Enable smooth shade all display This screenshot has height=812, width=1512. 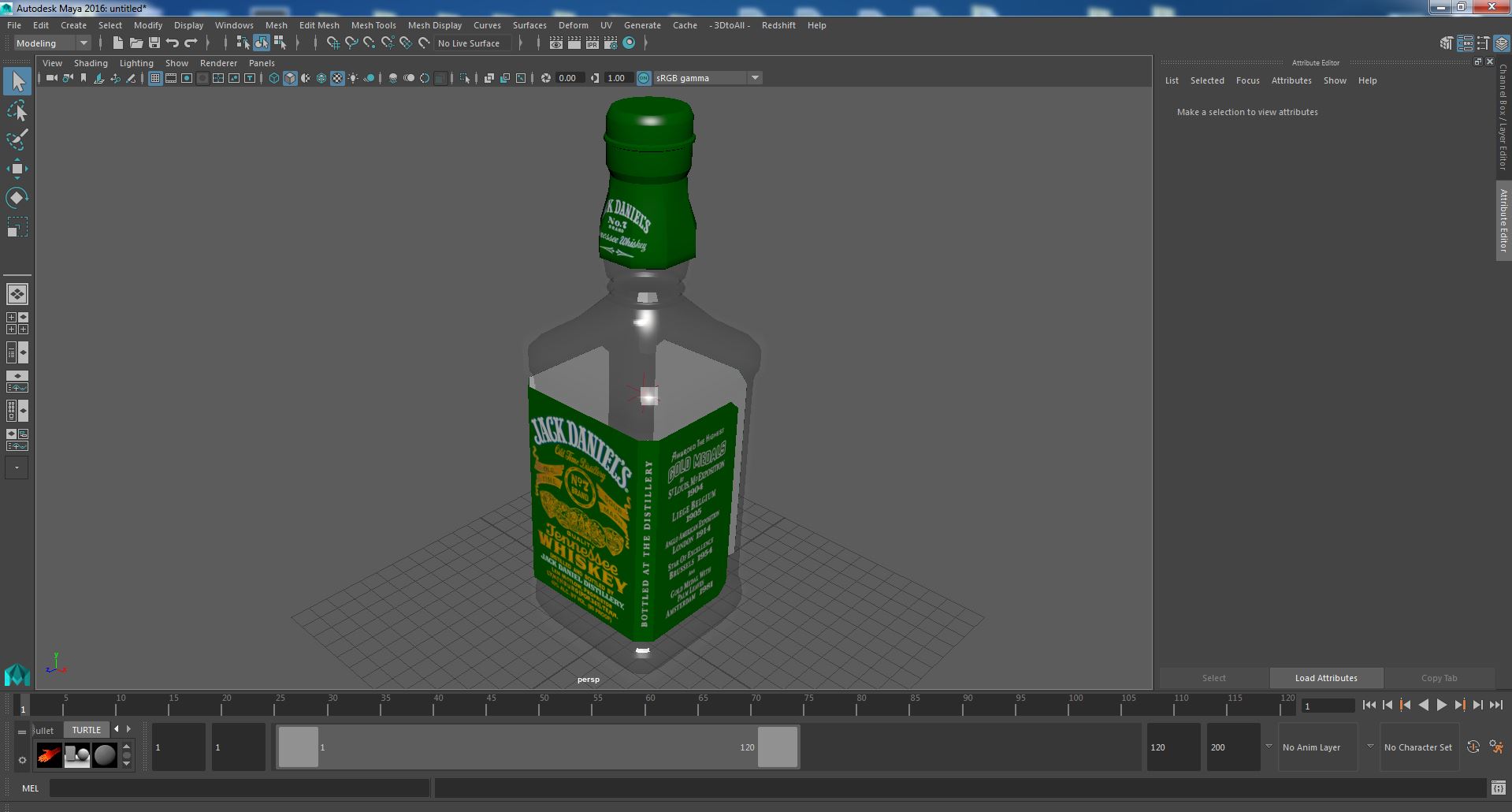290,78
